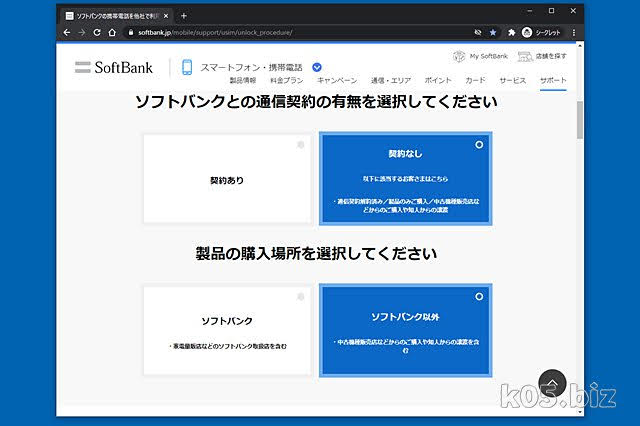640x426 pixels.
Task: Open the My SoftBank link
Action: pos(480,56)
